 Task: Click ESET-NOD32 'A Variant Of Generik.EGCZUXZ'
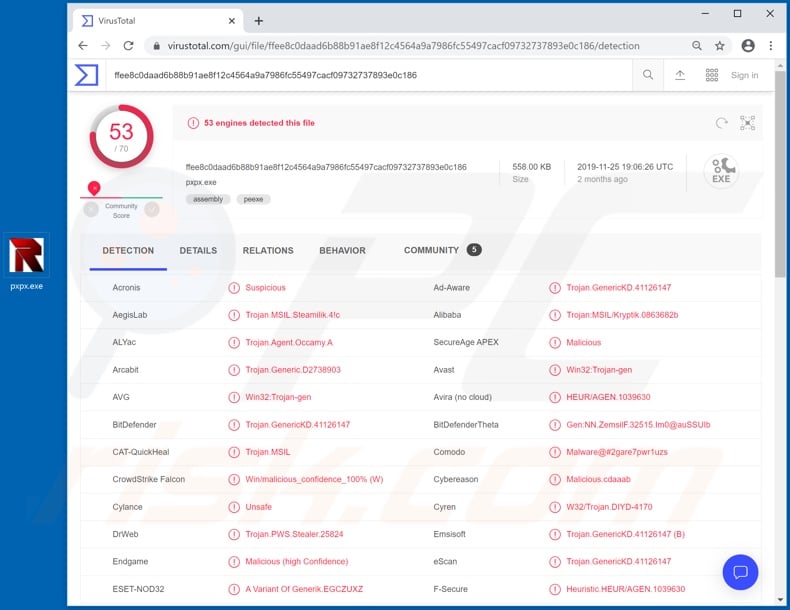(304, 589)
